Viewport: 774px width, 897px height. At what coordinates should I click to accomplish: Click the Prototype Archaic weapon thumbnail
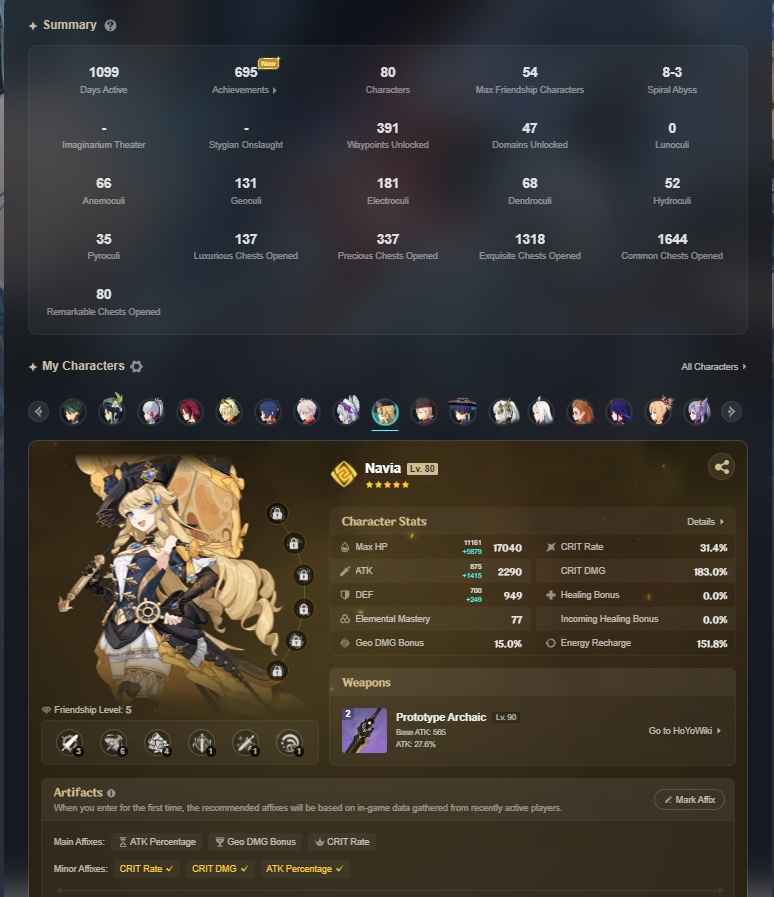point(364,731)
